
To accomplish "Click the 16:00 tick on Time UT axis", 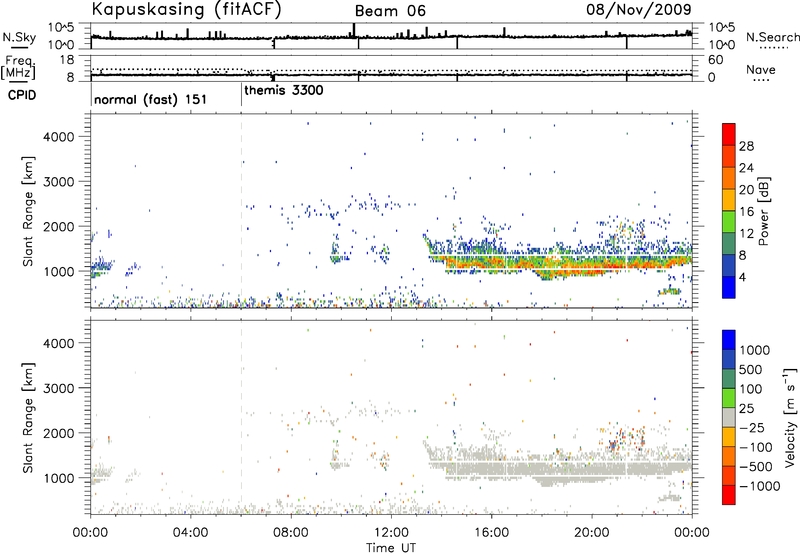I will point(491,533).
